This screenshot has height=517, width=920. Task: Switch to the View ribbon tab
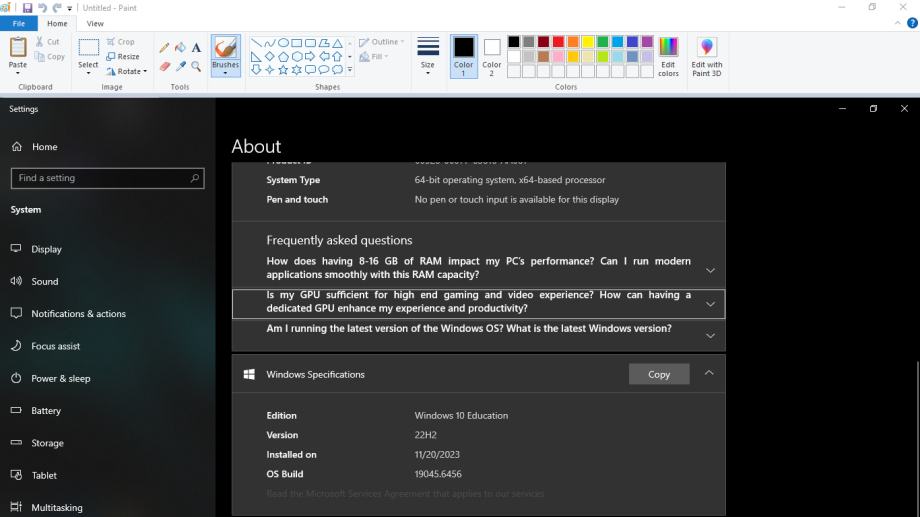point(95,23)
